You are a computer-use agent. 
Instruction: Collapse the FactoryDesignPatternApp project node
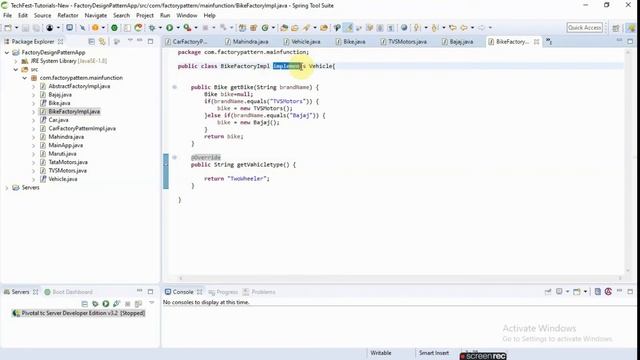(x=7, y=53)
